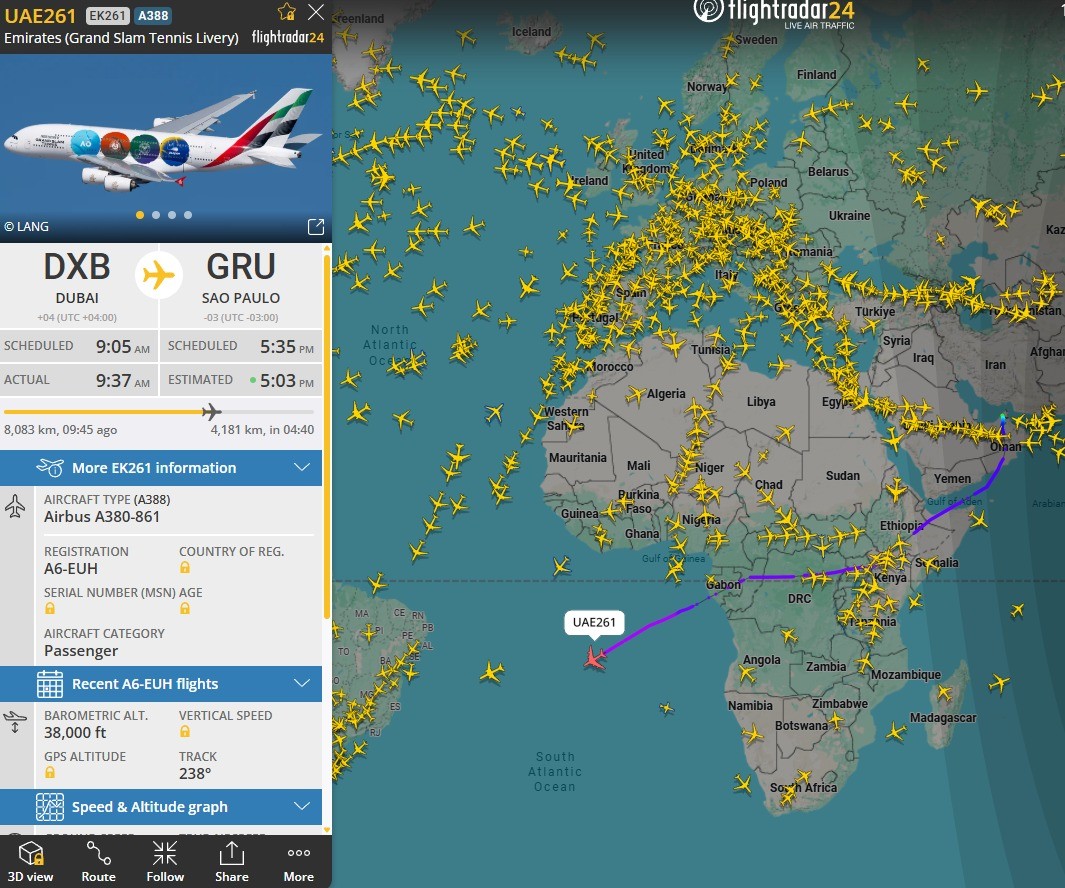The width and height of the screenshot is (1065, 888).
Task: Click the locked Country of Reg padlock
Action: tap(185, 567)
